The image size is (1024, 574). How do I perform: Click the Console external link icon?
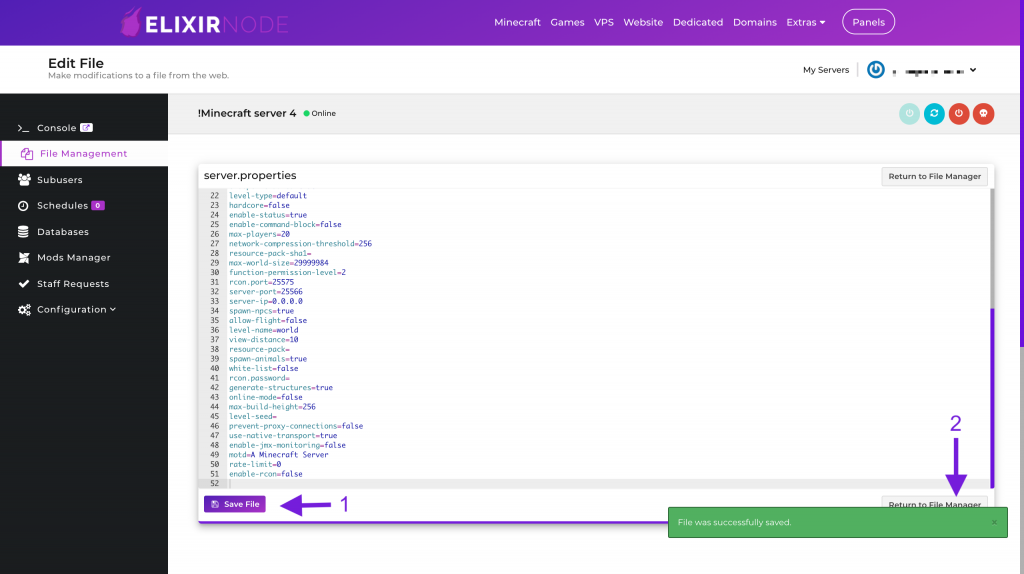pos(86,127)
